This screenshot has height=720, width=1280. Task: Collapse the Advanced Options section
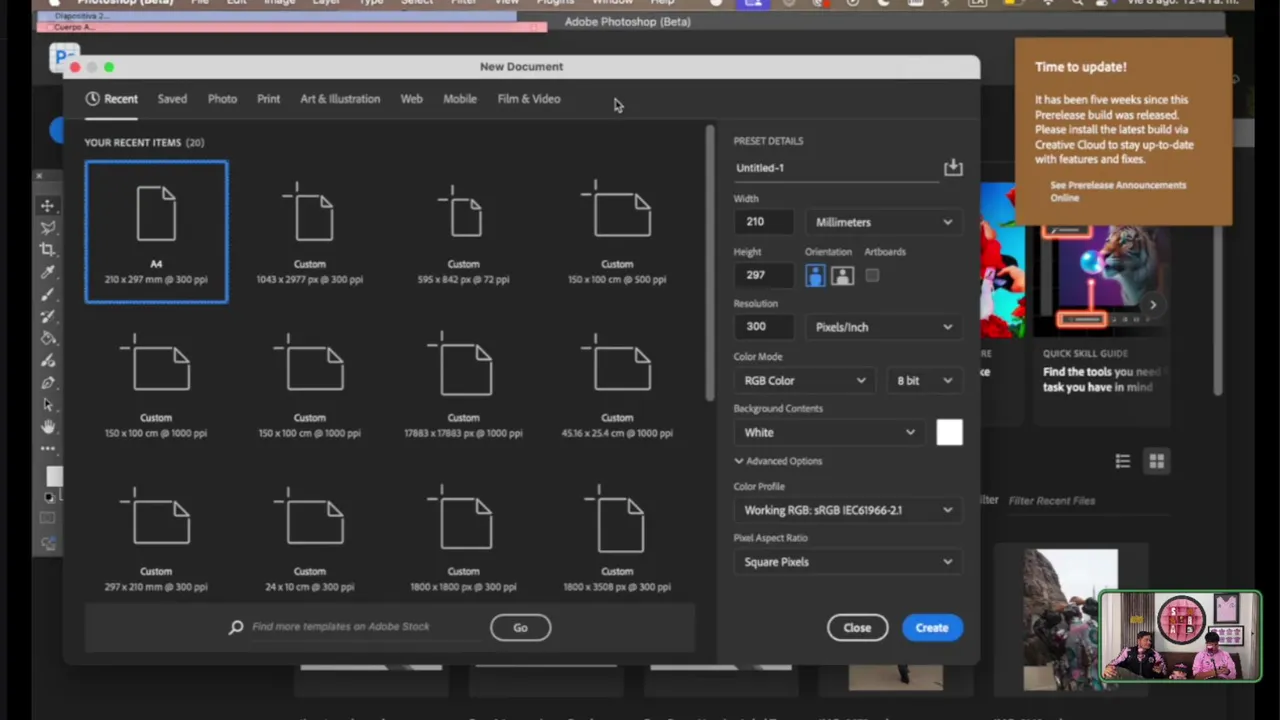778,461
